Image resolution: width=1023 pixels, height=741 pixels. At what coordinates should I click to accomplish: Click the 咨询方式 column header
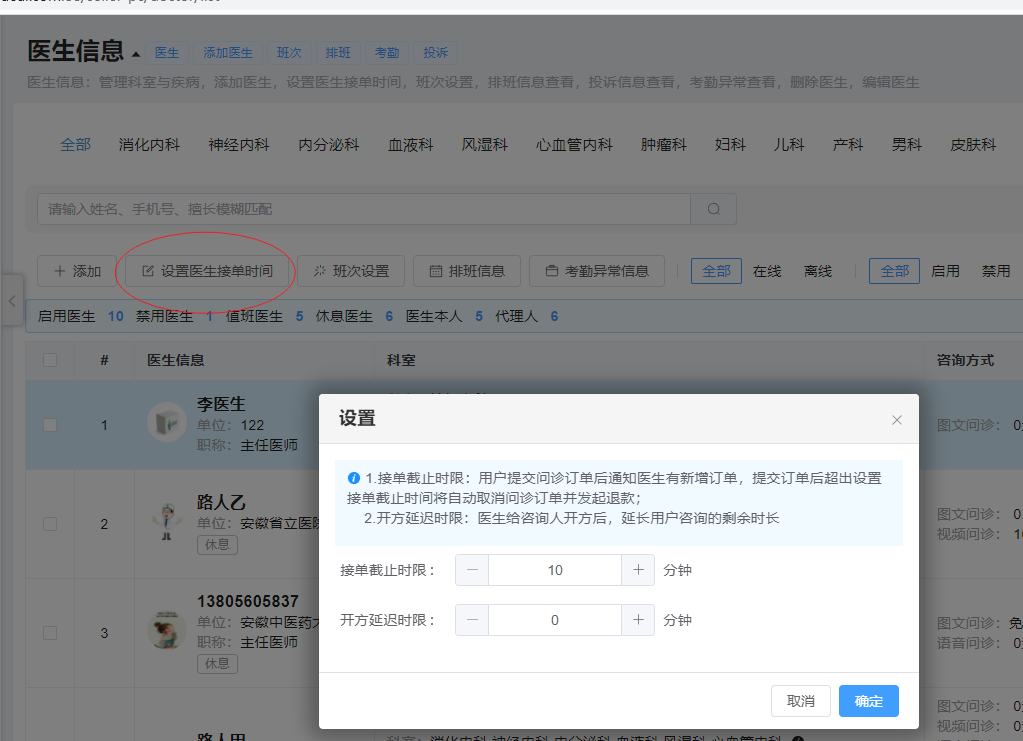point(965,360)
